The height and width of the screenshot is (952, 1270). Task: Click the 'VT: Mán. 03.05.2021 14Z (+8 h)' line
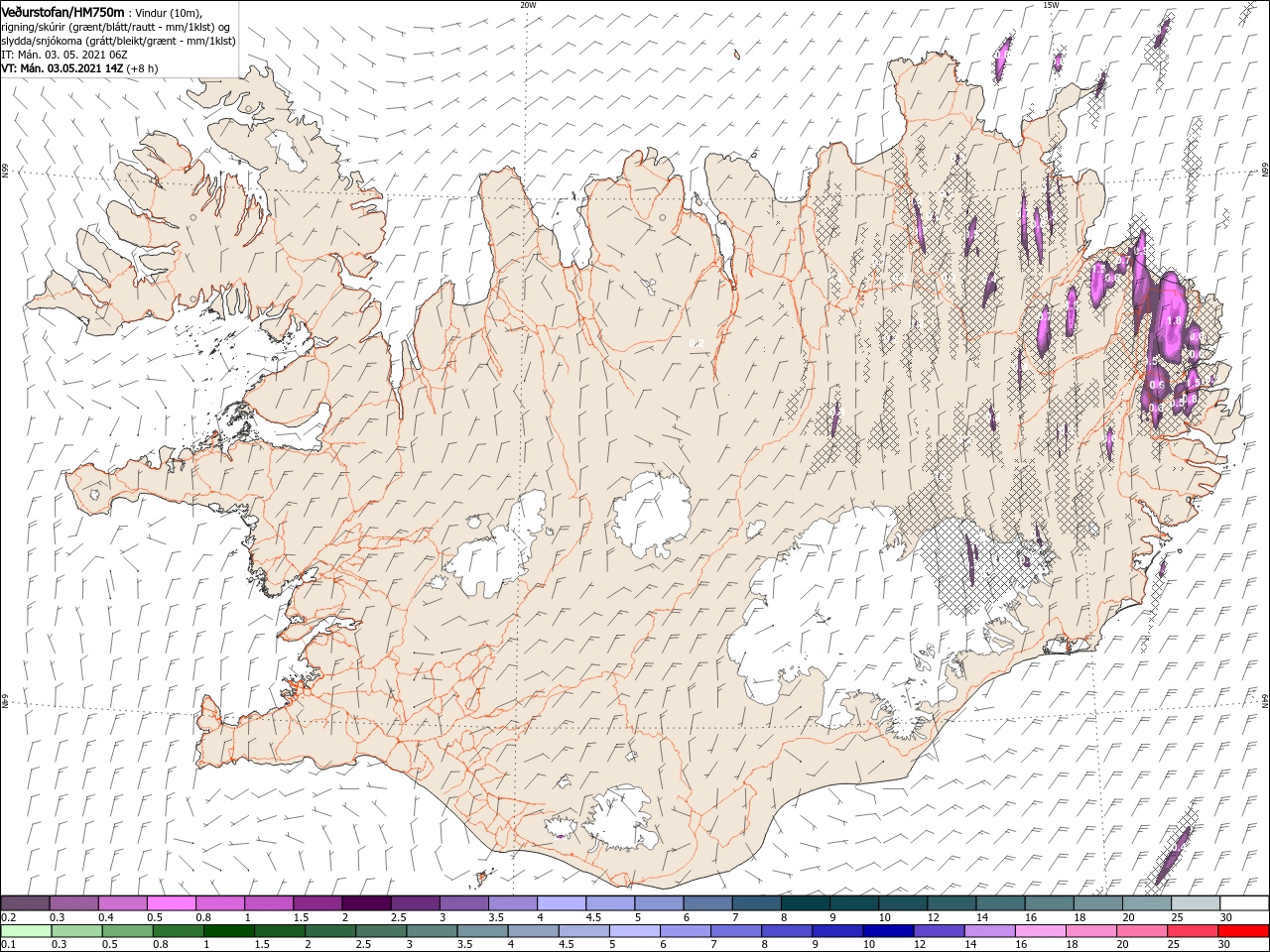point(78,68)
